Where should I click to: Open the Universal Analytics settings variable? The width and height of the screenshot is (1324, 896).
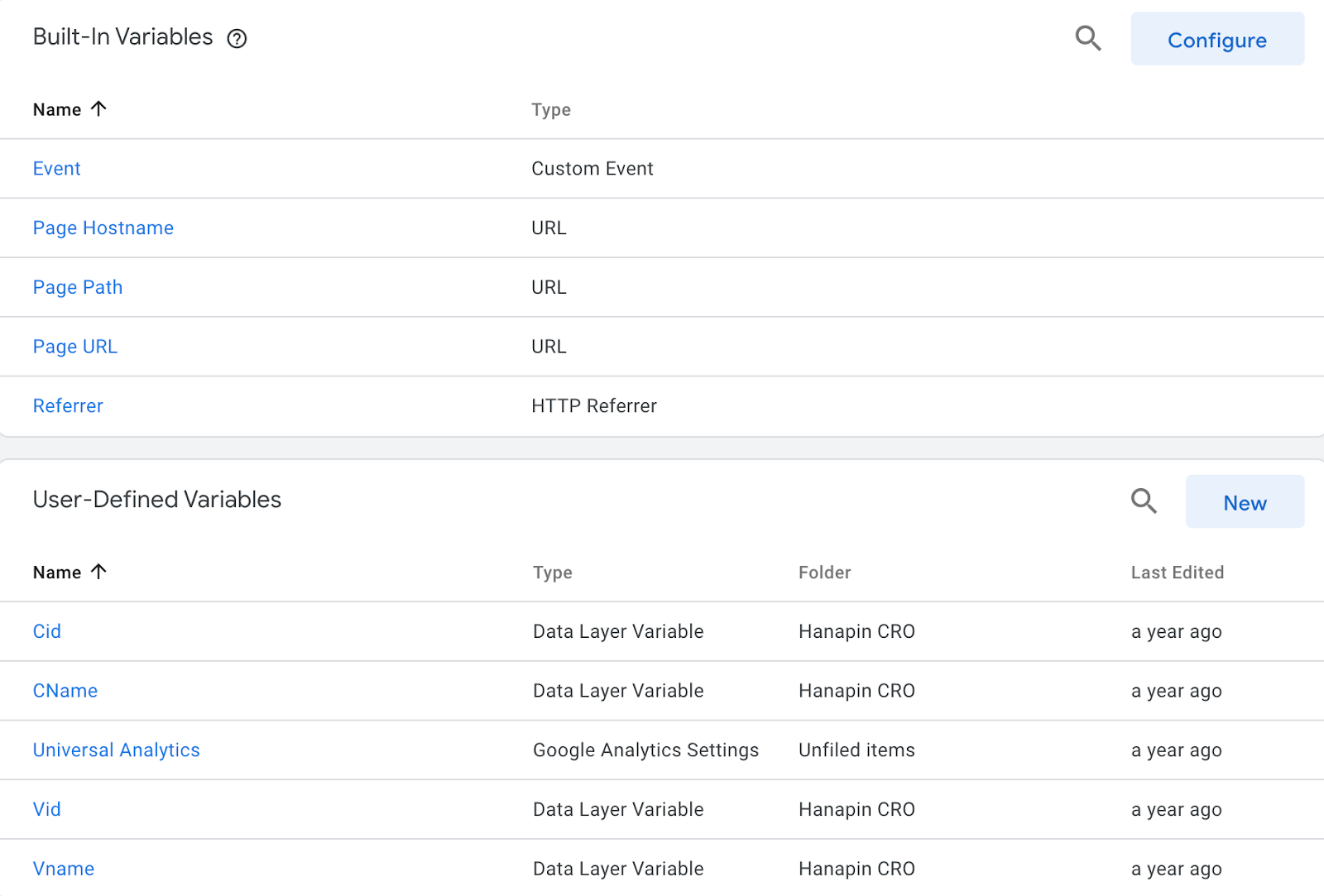(117, 750)
